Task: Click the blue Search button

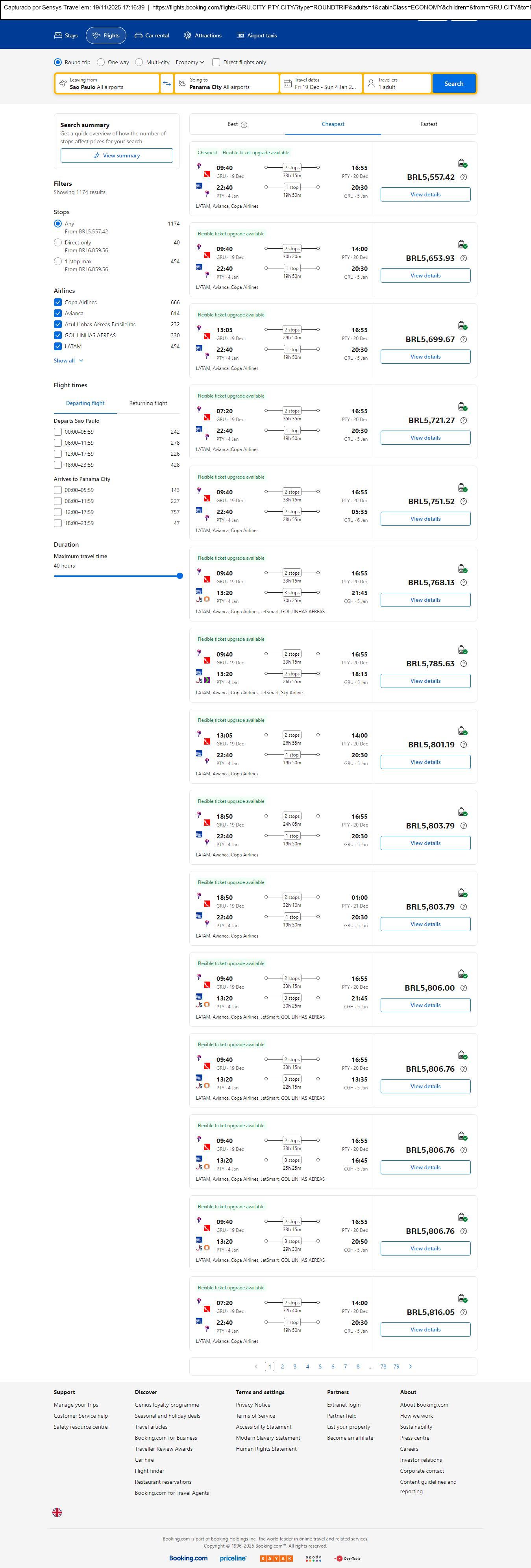Action: (454, 83)
